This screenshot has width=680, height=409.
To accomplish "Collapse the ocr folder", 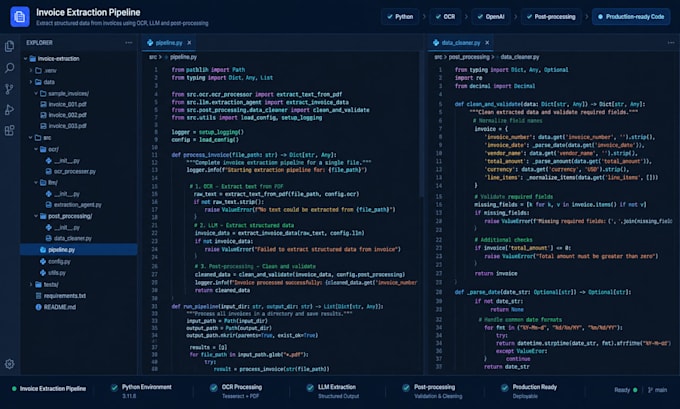I will [x=36, y=149].
